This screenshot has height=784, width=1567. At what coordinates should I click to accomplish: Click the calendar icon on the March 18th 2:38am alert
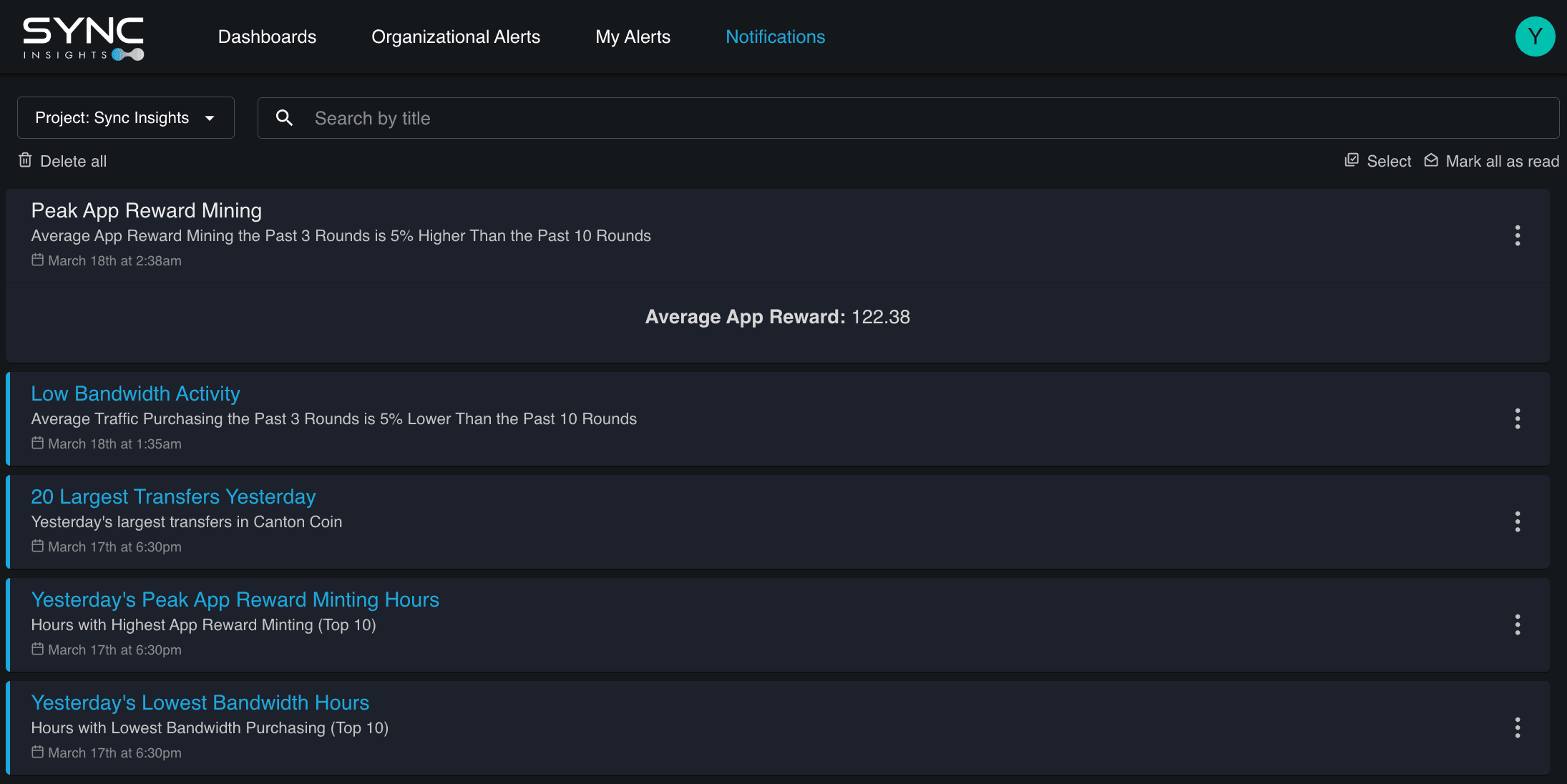[x=36, y=260]
